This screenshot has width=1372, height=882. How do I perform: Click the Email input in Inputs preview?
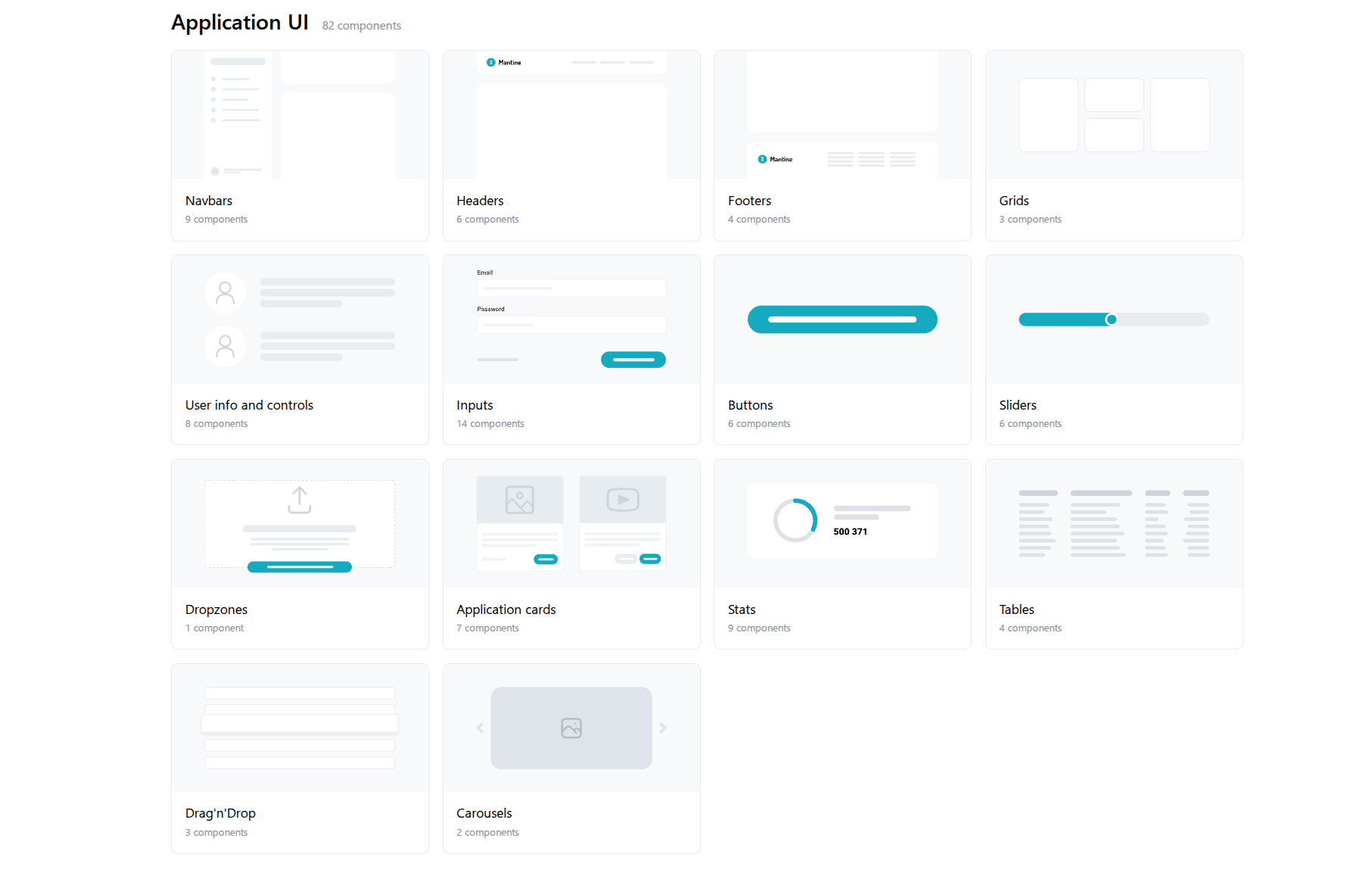click(x=571, y=288)
